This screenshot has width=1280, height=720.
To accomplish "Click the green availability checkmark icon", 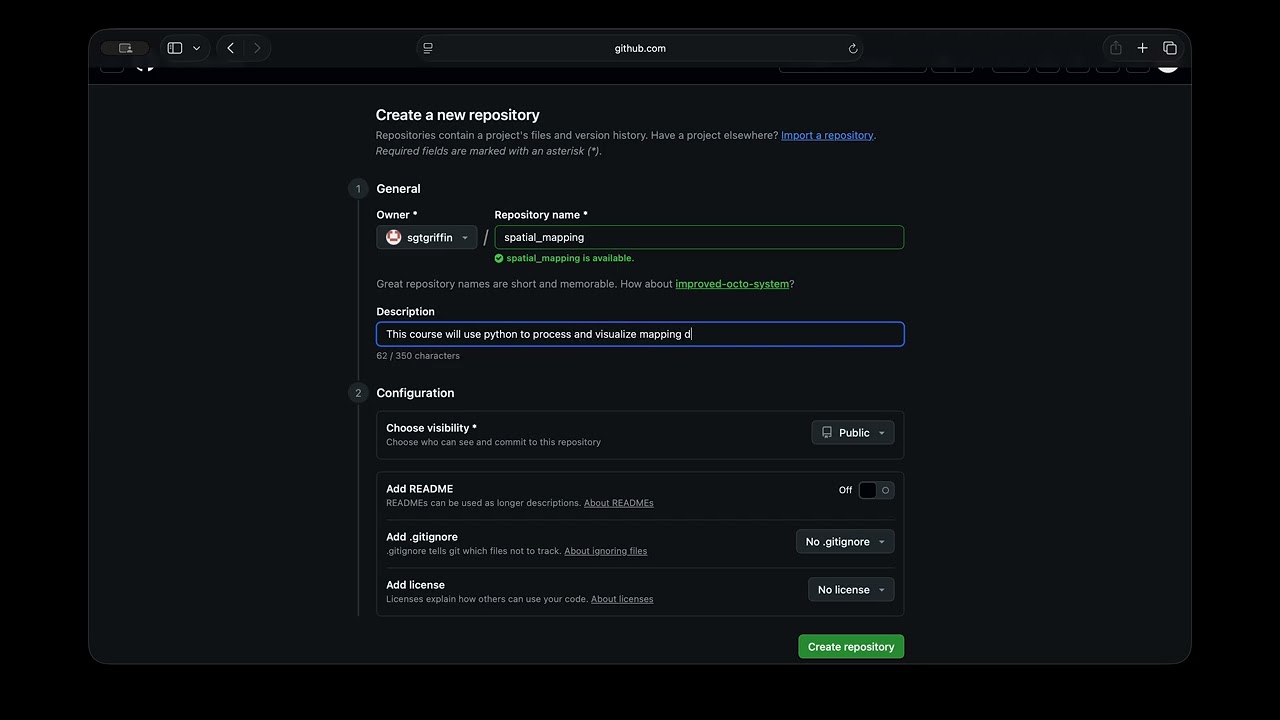I will tap(499, 258).
